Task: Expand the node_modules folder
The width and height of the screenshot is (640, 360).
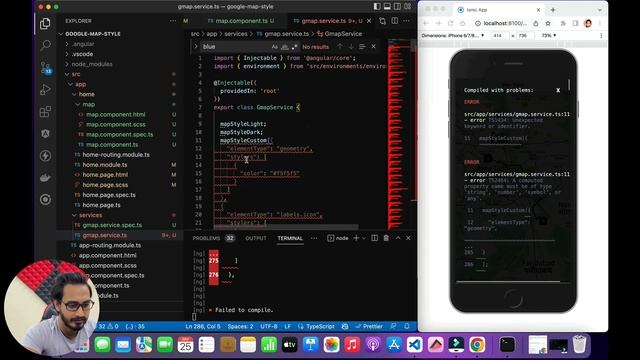Action: (92, 64)
